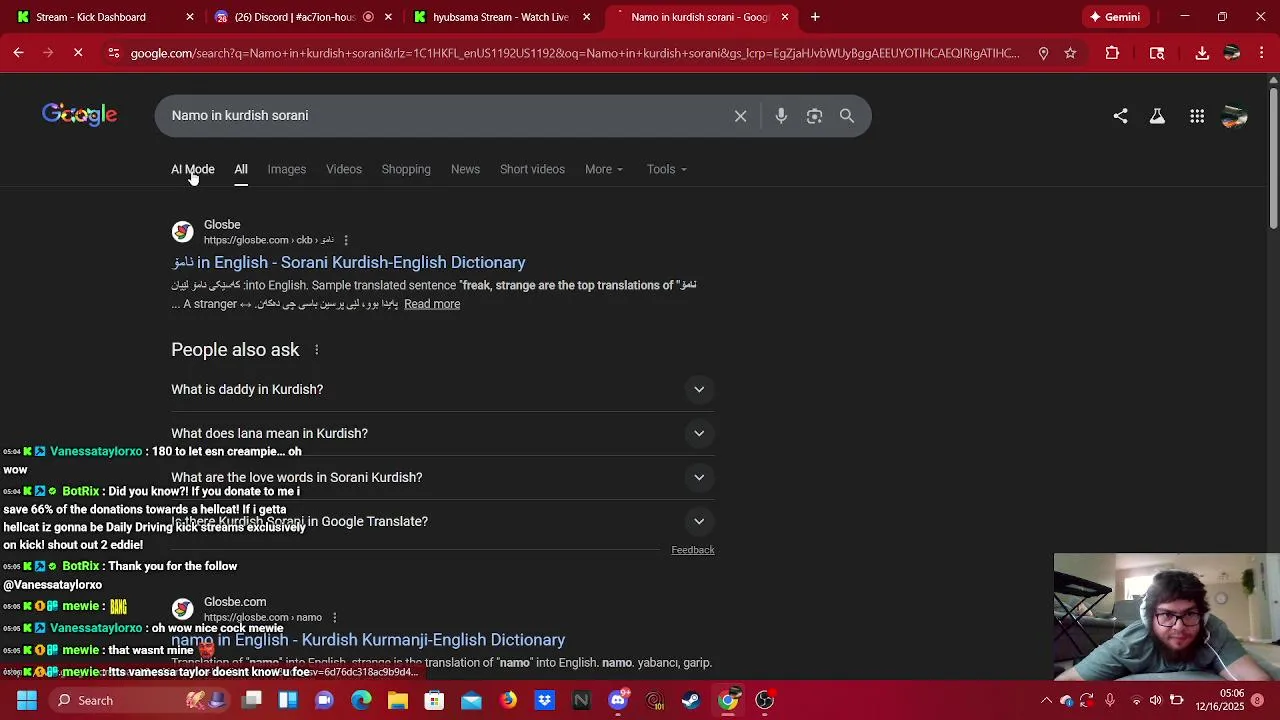1280x720 pixels.
Task: Open the site information icon in address bar
Action: [114, 53]
